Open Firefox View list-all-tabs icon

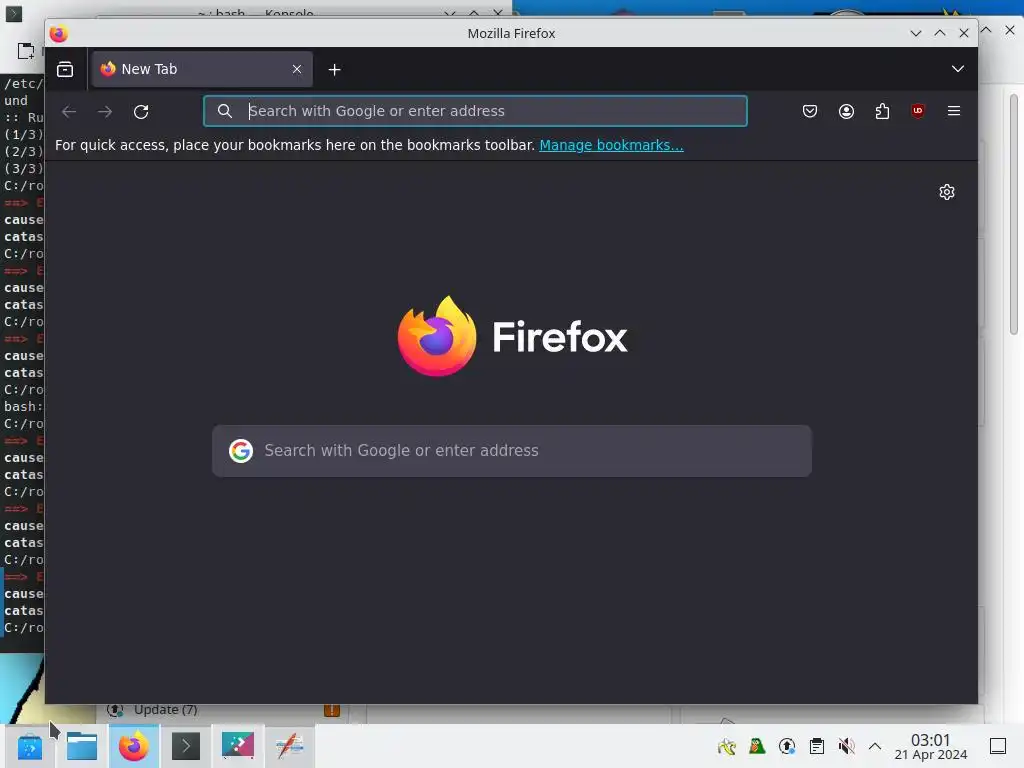pos(65,69)
